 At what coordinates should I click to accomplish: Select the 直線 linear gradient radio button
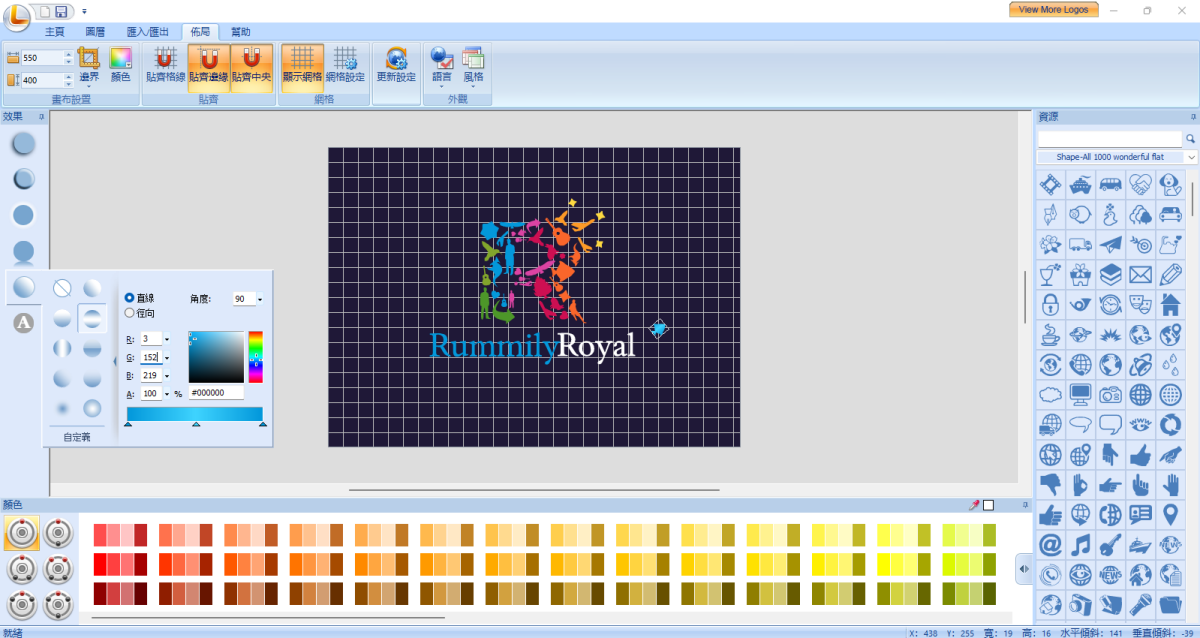click(x=130, y=298)
